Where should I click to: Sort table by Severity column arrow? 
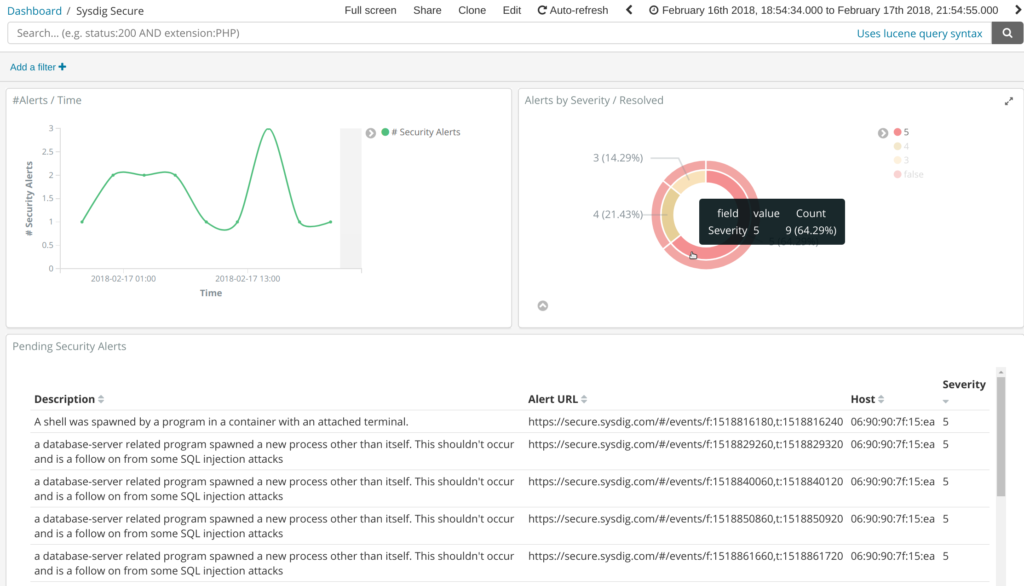coord(946,401)
